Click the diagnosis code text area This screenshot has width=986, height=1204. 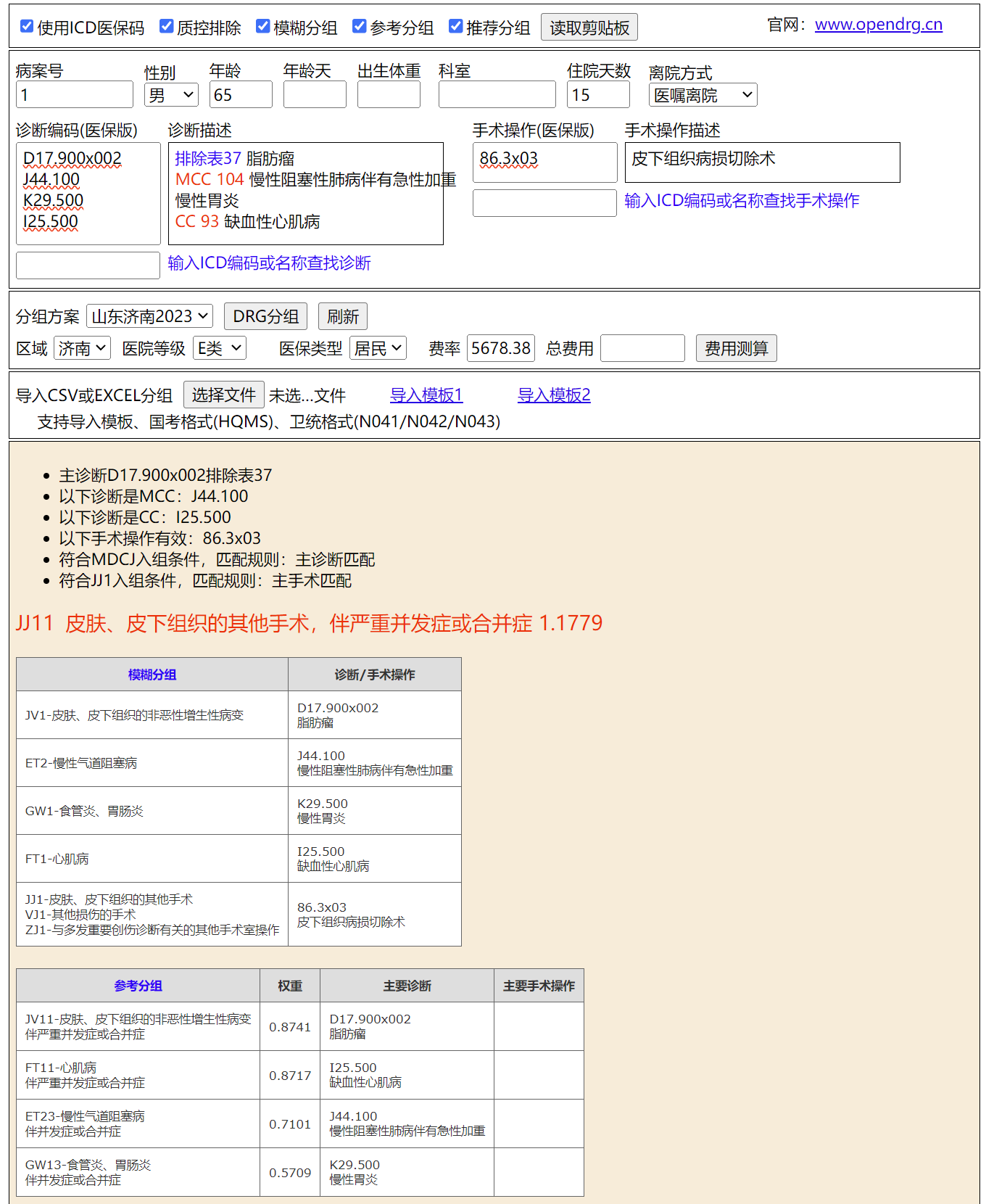coord(88,194)
